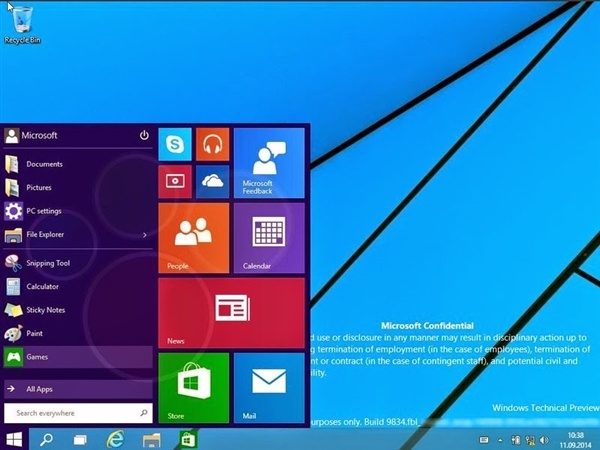This screenshot has width=600, height=450.
Task: Launch Paint
Action: click(78, 333)
